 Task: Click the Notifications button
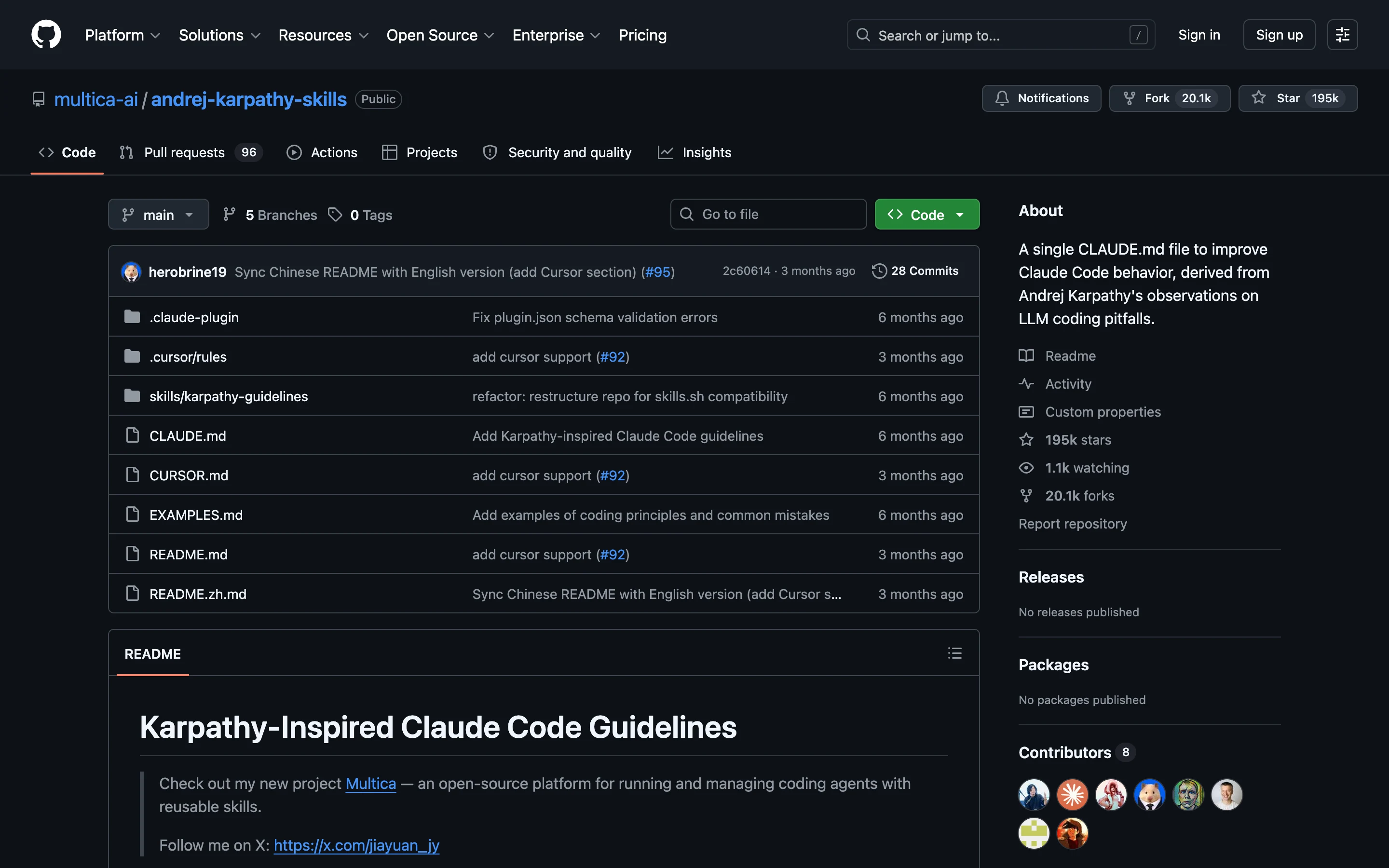1041,98
